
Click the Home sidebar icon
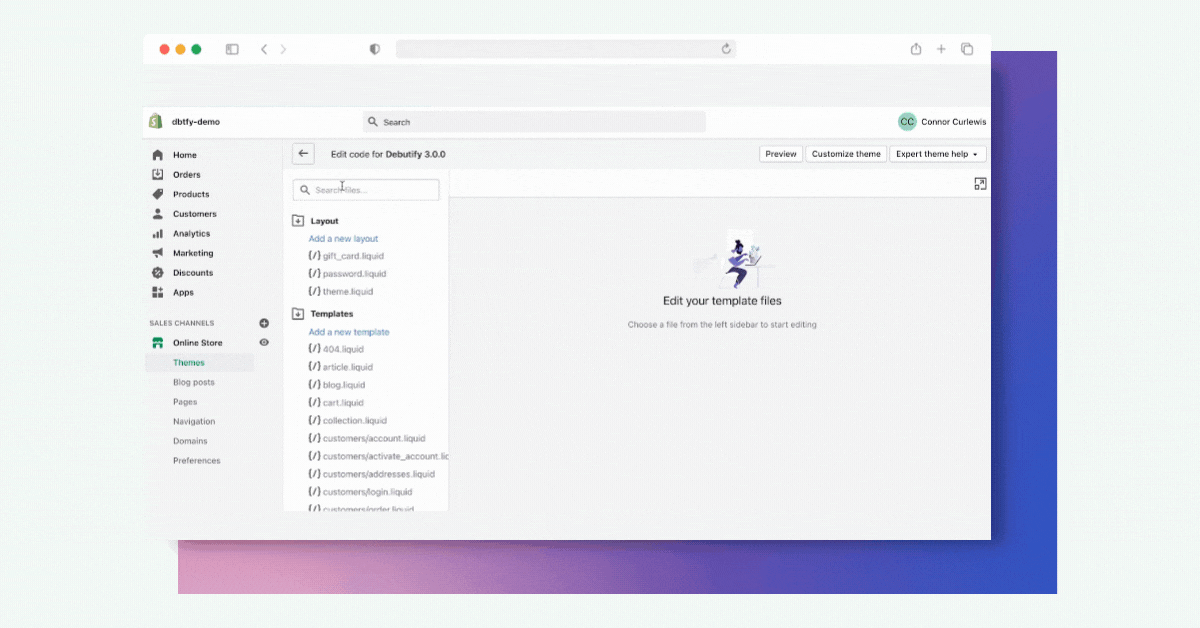point(158,155)
